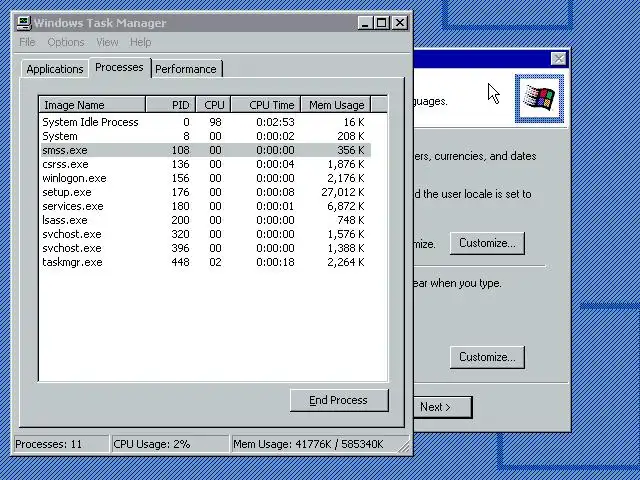Click Next in the setup dialog
Image resolution: width=640 pixels, height=480 pixels.
(442, 407)
